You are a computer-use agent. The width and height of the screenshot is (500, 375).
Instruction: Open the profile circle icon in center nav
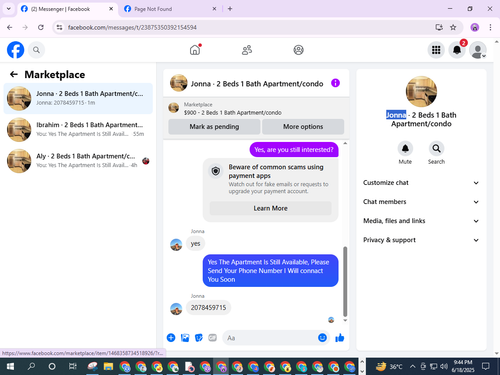tap(298, 50)
